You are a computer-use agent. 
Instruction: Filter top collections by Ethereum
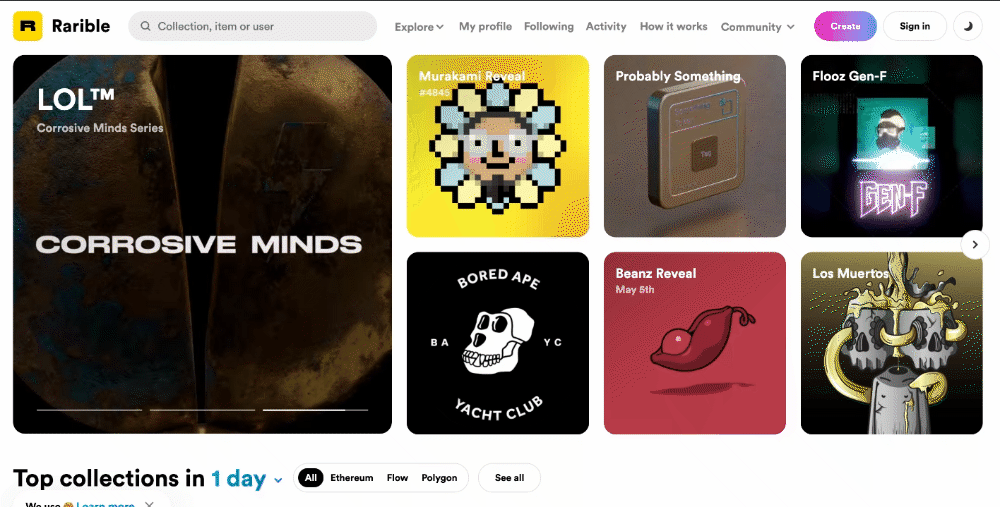point(351,478)
